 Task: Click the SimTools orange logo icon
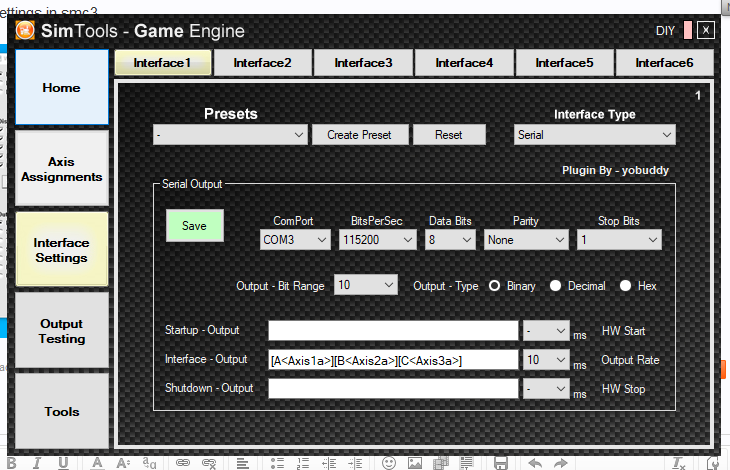tap(25, 31)
